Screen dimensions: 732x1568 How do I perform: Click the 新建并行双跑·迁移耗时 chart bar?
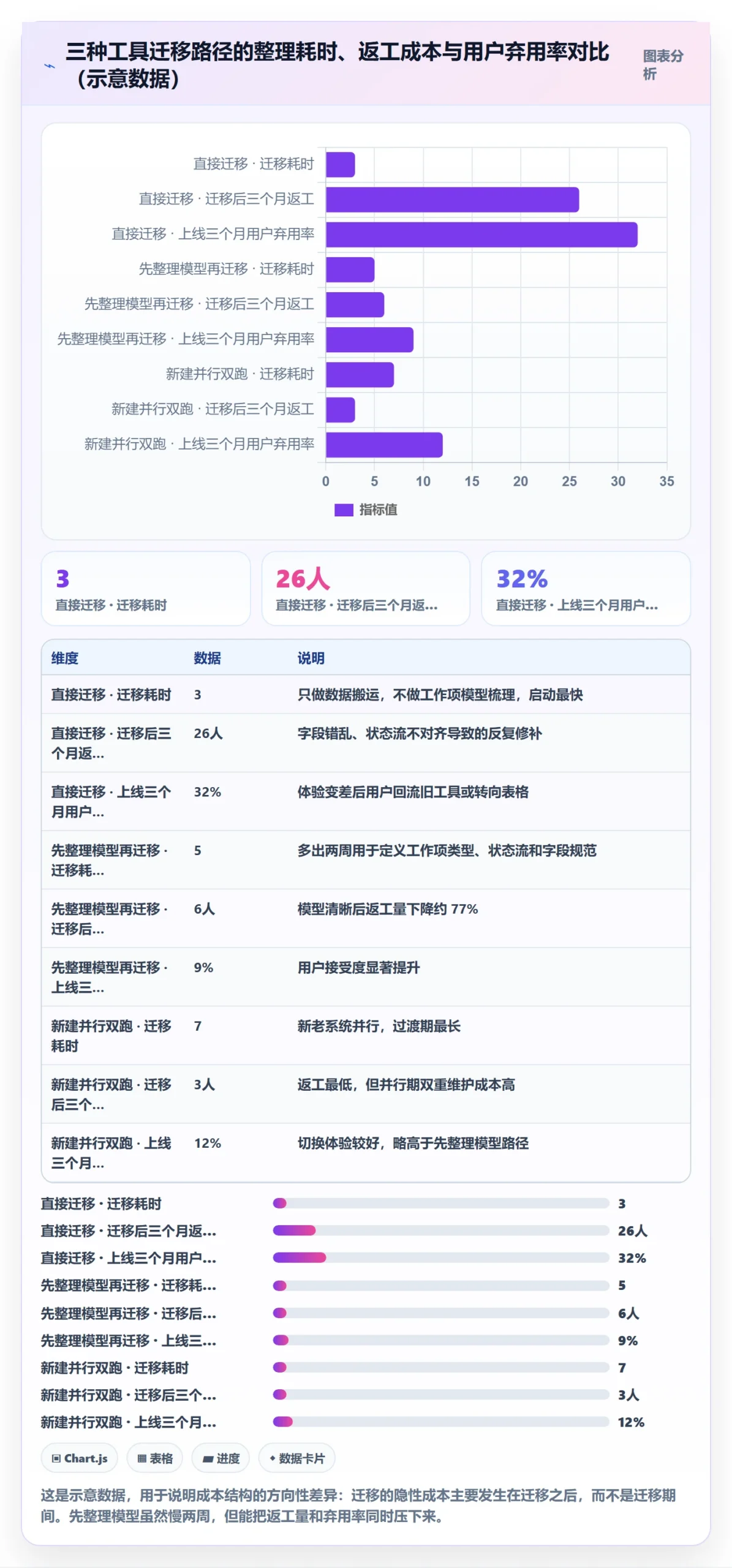[x=360, y=375]
